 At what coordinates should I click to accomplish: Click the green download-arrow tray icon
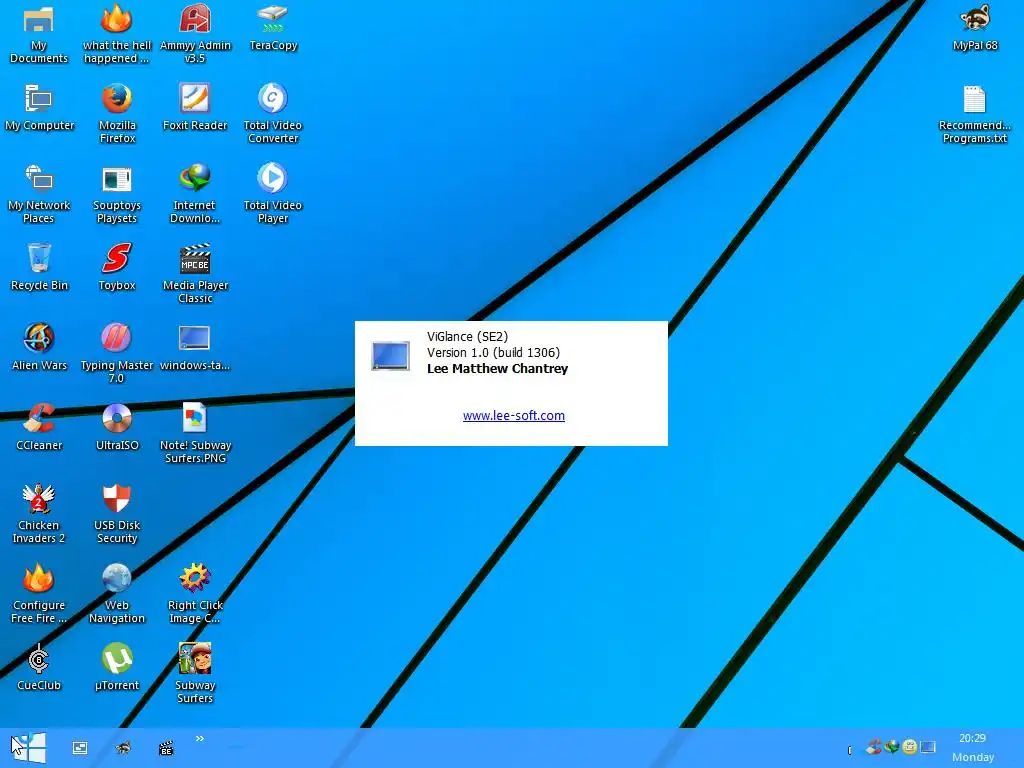891,746
